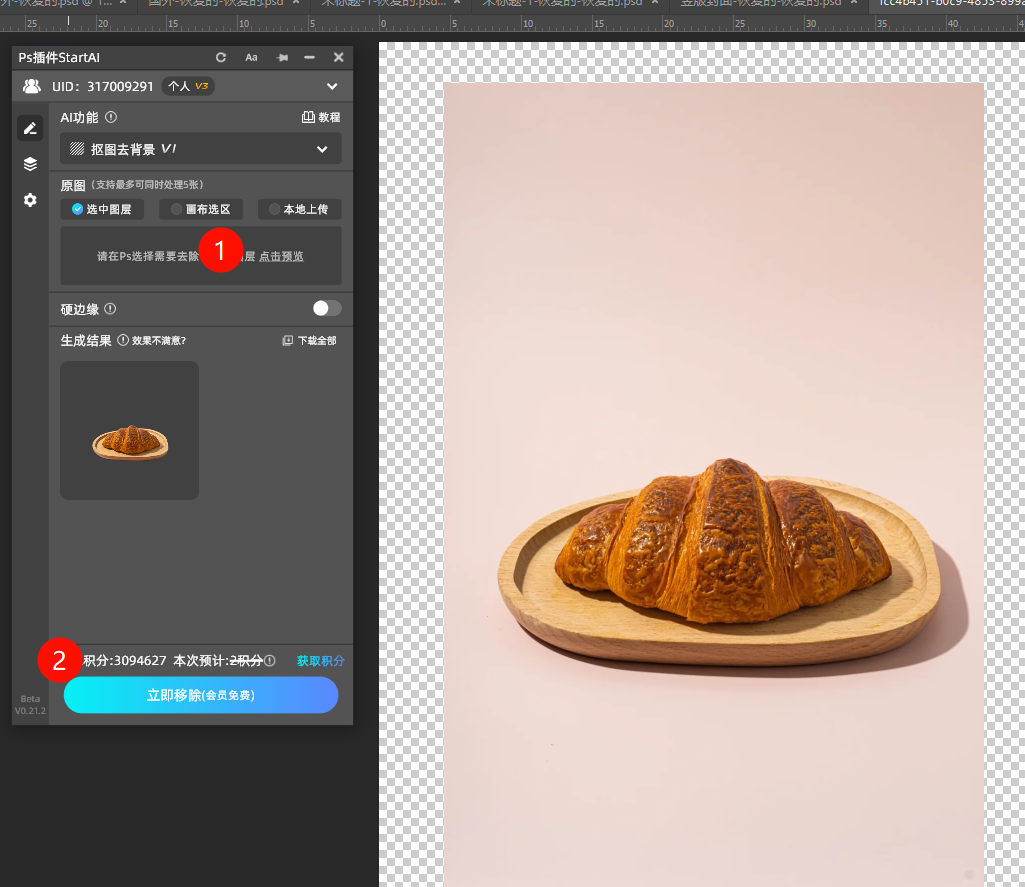Select the 选中图层 radio option
1025x887 pixels.
coord(101,209)
